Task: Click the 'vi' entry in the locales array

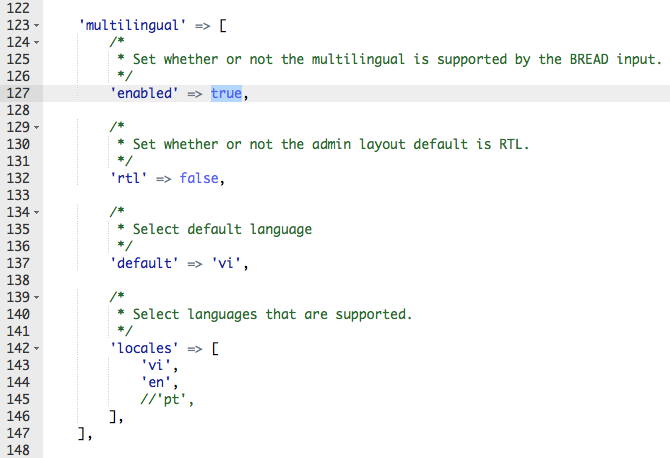Action: [156, 365]
